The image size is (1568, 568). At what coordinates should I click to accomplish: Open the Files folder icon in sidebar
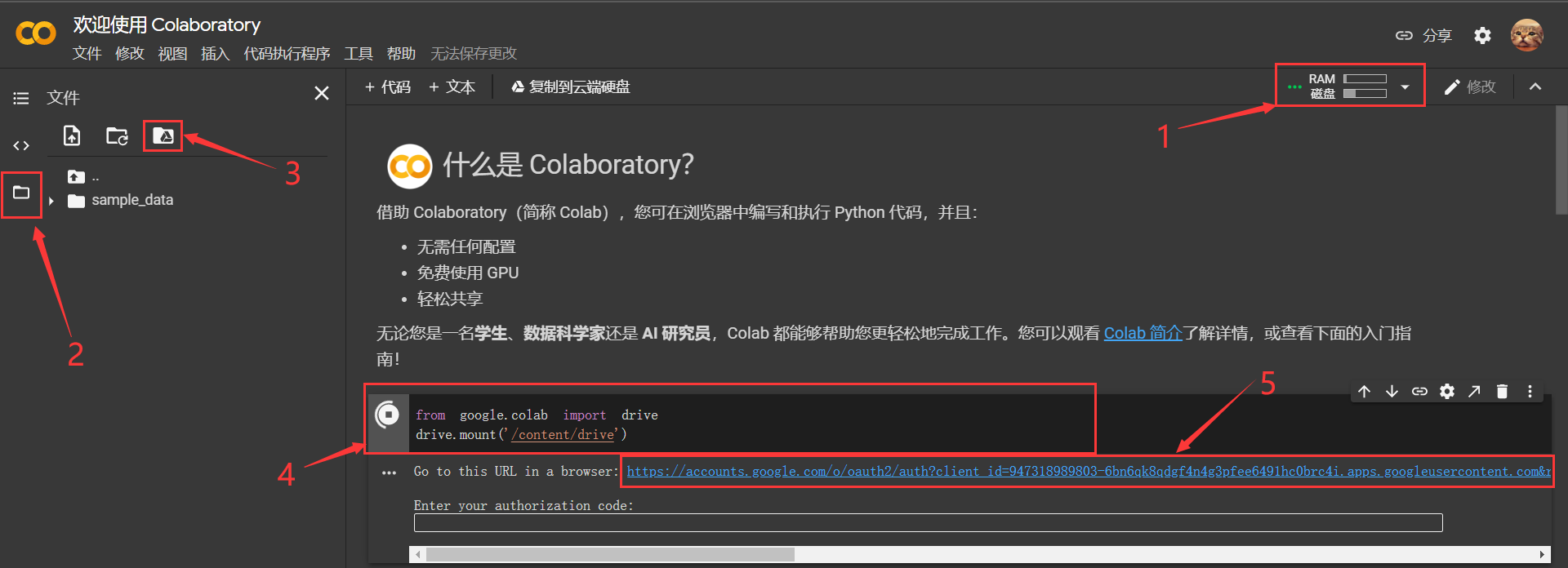click(x=21, y=193)
